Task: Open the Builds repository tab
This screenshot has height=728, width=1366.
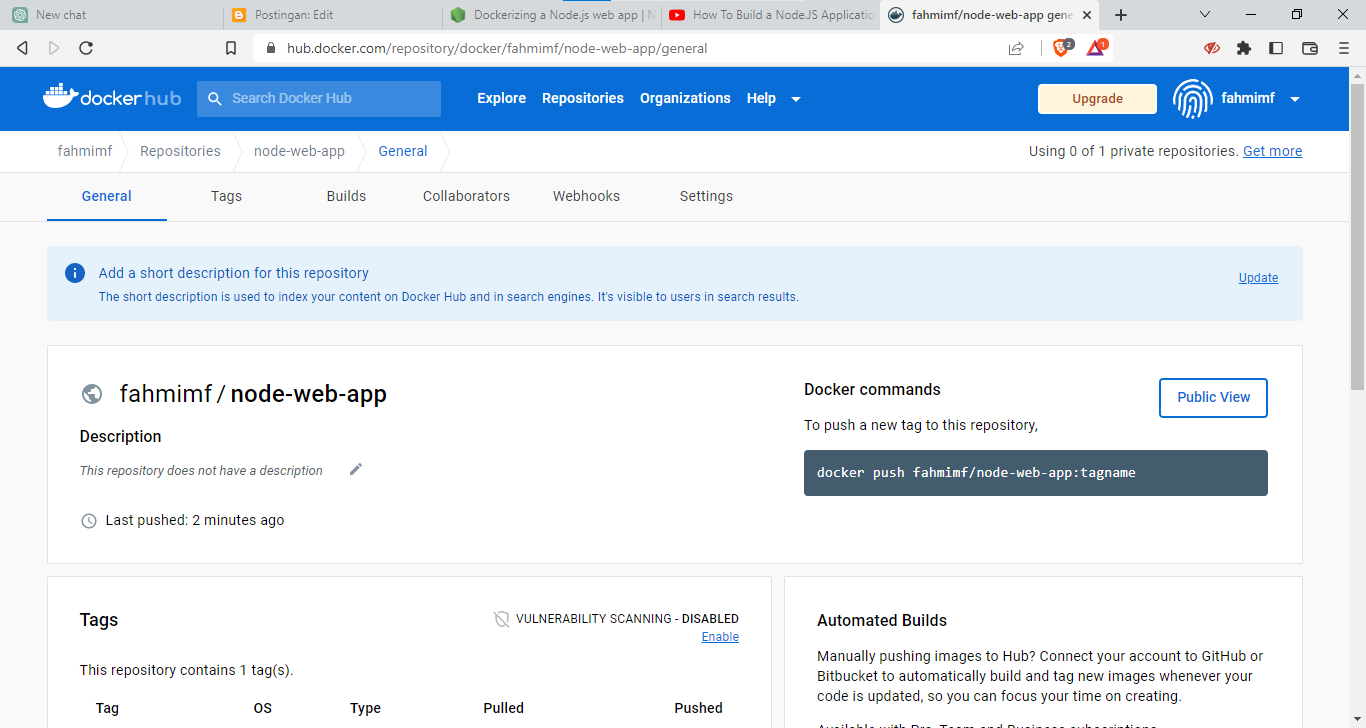Action: (x=346, y=196)
